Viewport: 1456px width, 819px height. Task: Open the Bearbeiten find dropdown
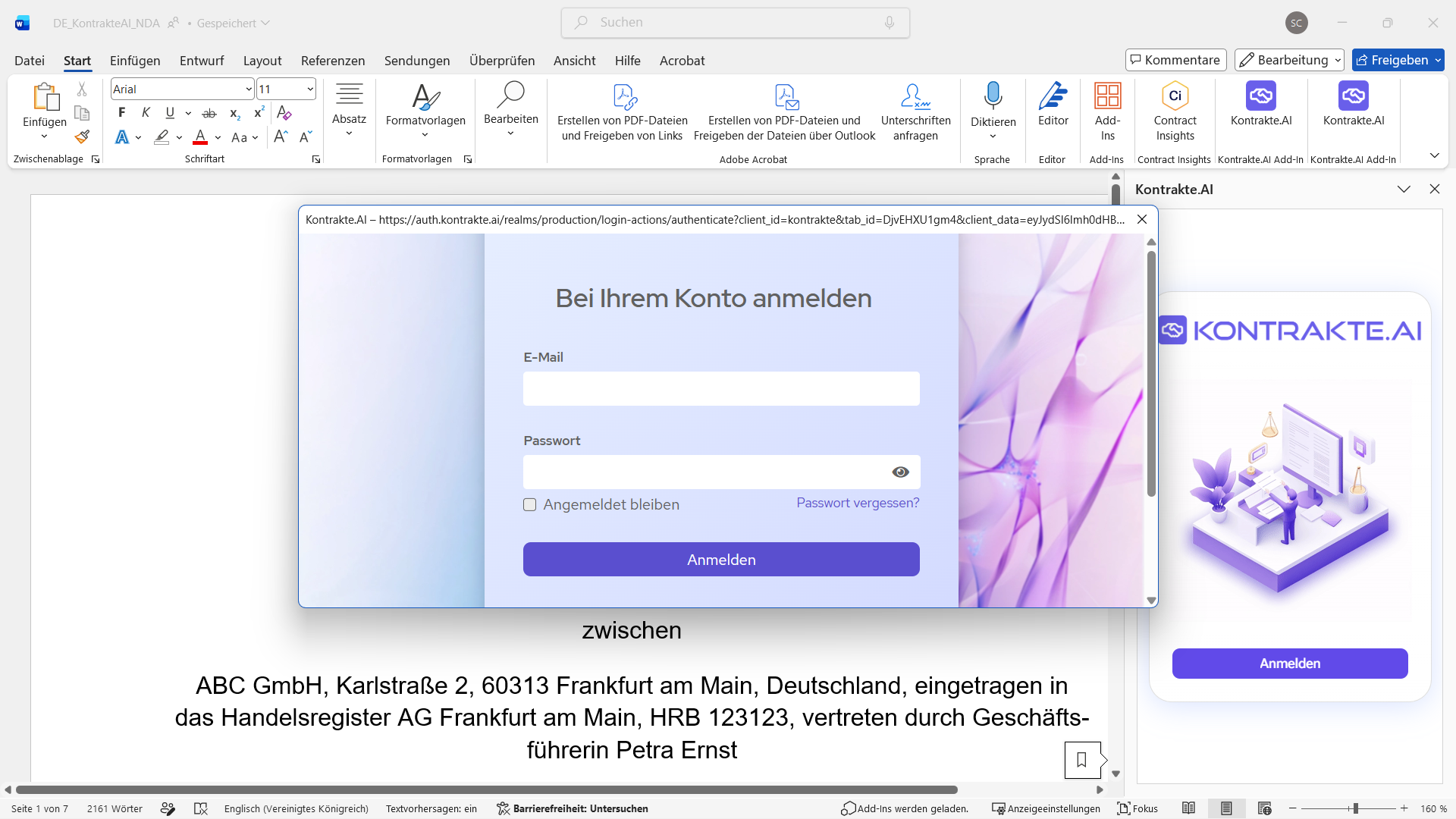pos(510,134)
